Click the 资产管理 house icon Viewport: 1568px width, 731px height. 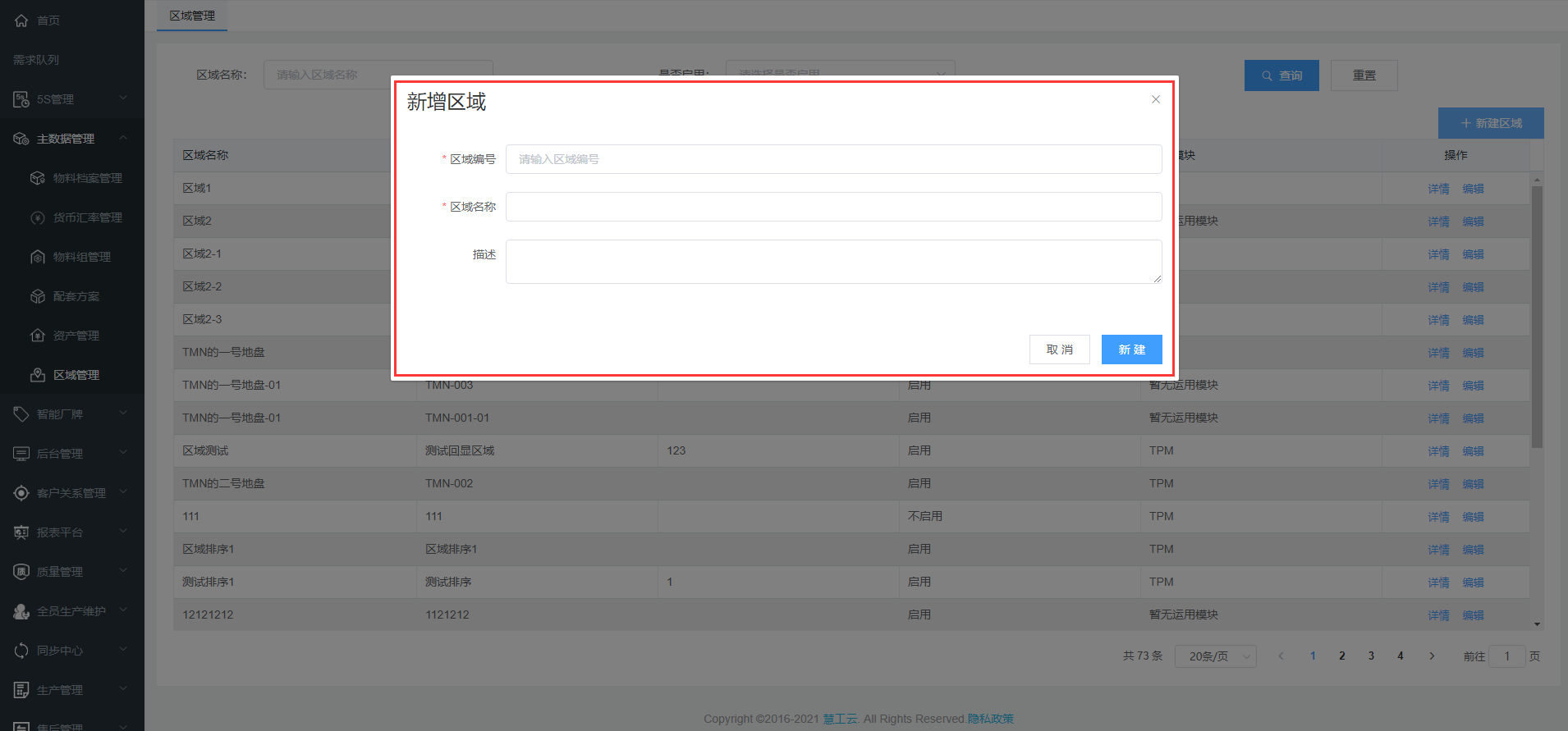pos(38,336)
